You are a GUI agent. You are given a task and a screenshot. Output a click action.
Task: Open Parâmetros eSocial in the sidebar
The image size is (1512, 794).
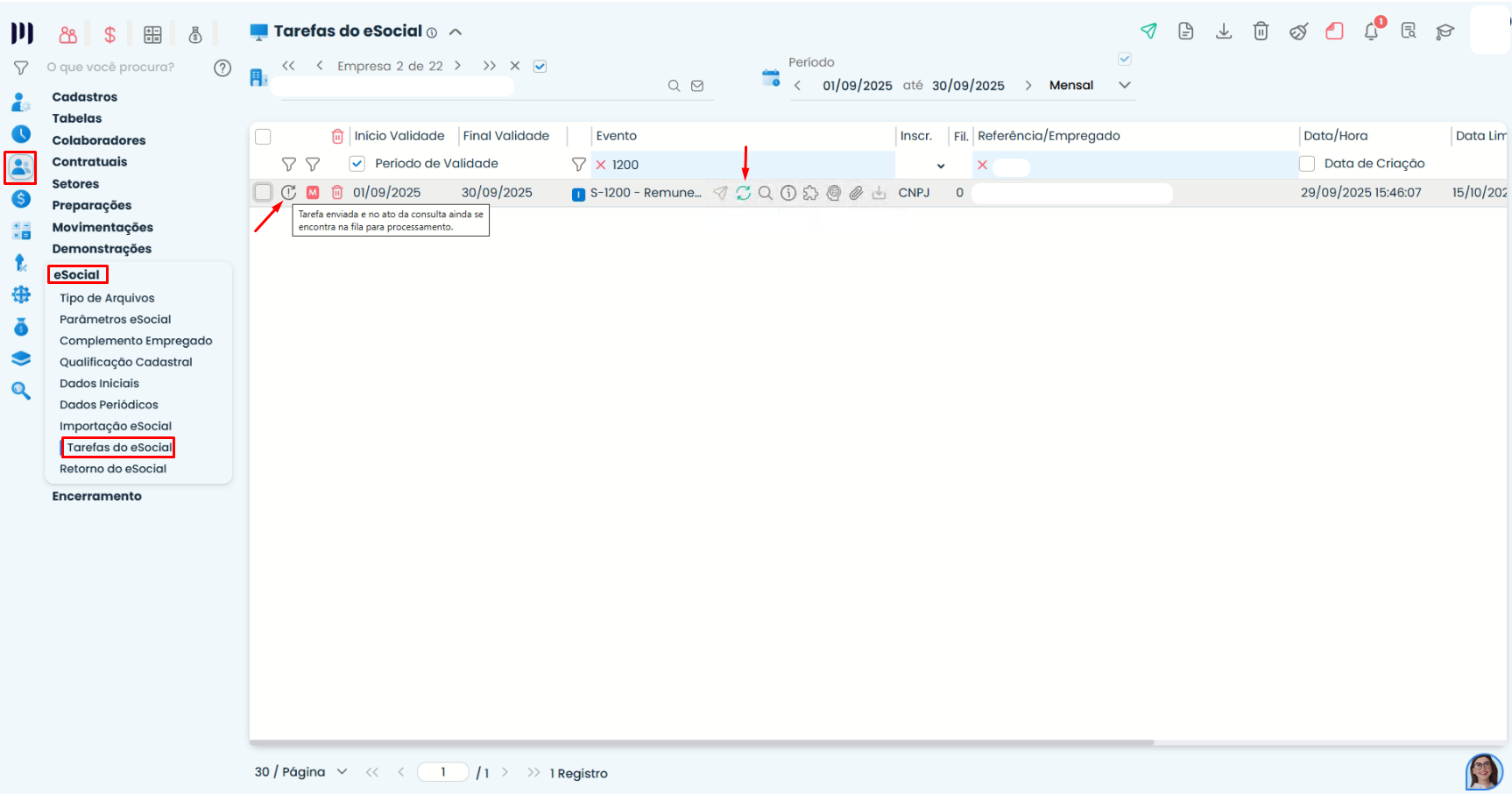point(116,320)
